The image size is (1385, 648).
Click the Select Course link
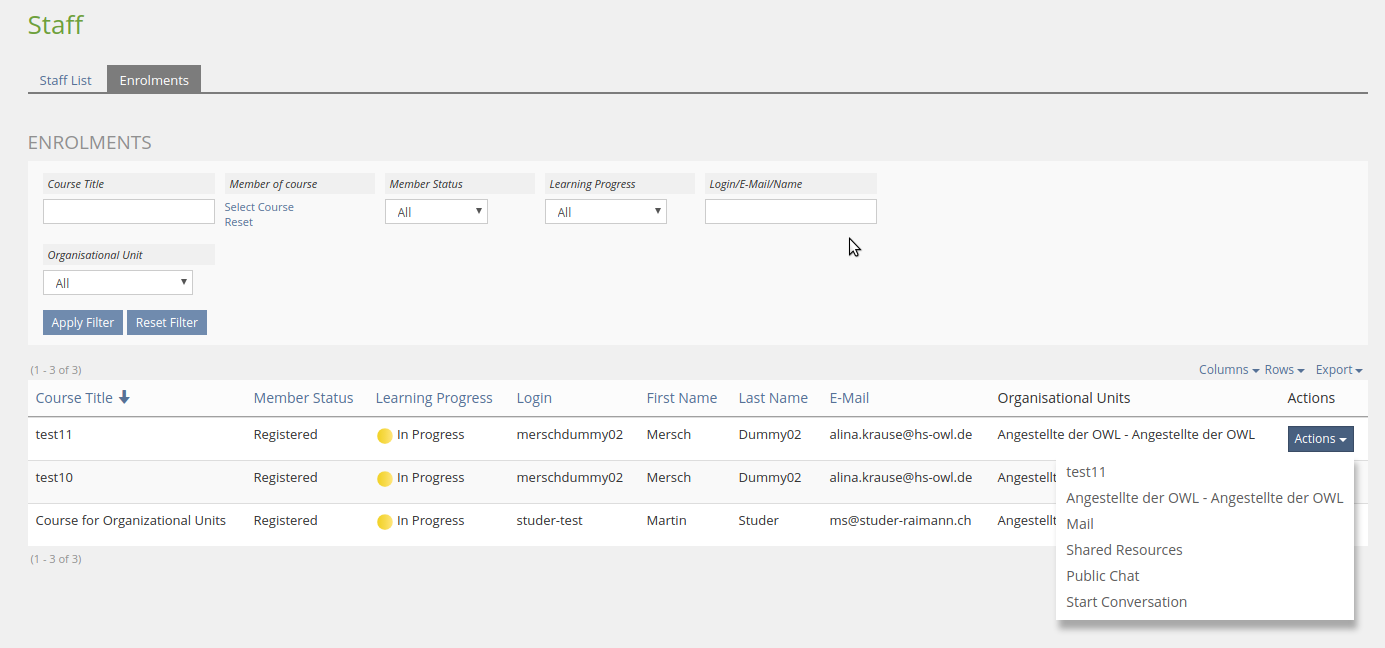tap(259, 207)
